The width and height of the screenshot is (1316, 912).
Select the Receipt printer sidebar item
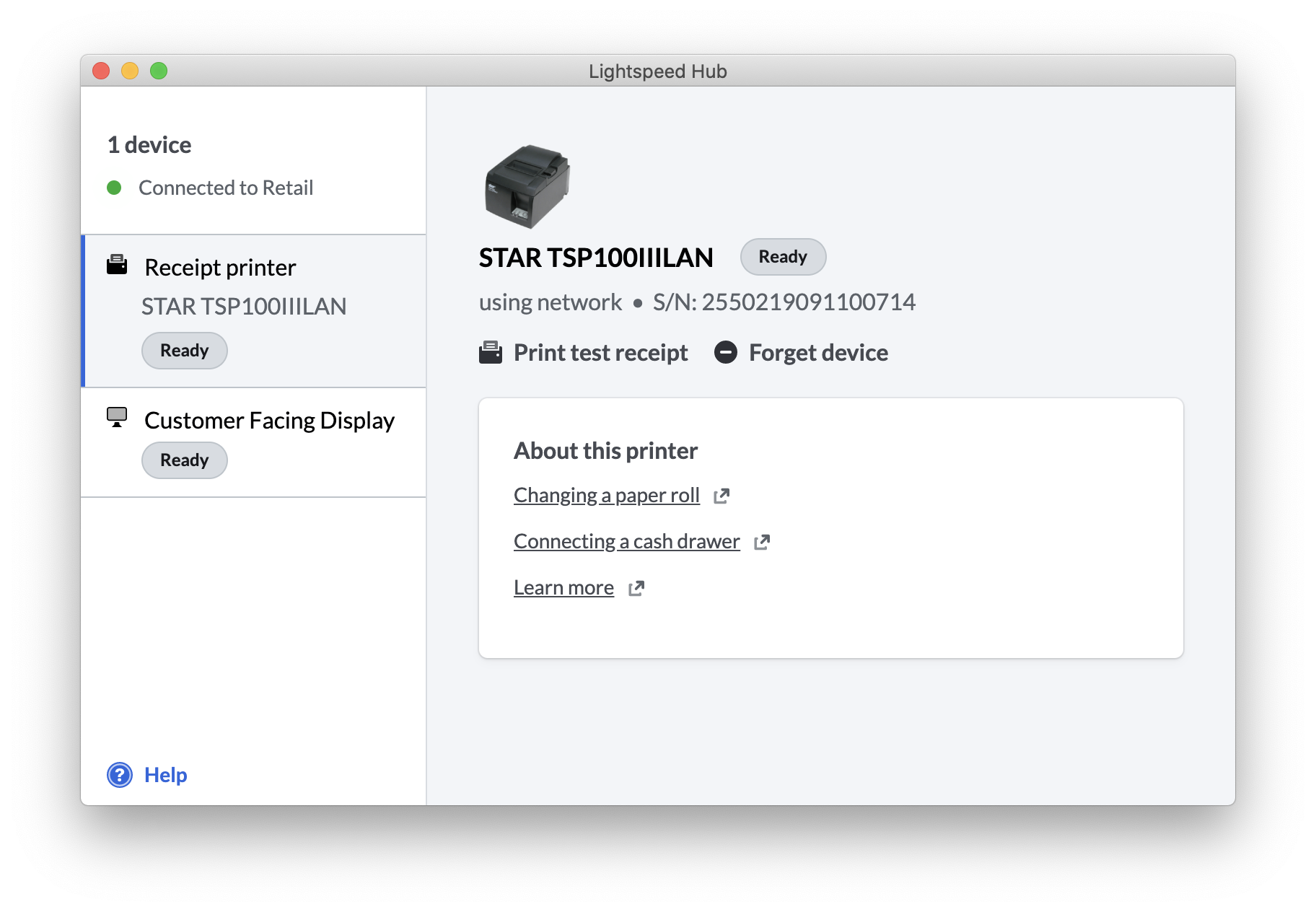254,311
